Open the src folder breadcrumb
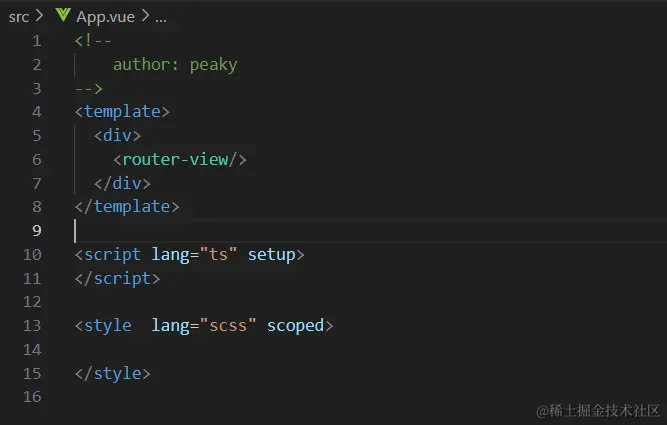Screen dimensions: 667x425 [19, 17]
